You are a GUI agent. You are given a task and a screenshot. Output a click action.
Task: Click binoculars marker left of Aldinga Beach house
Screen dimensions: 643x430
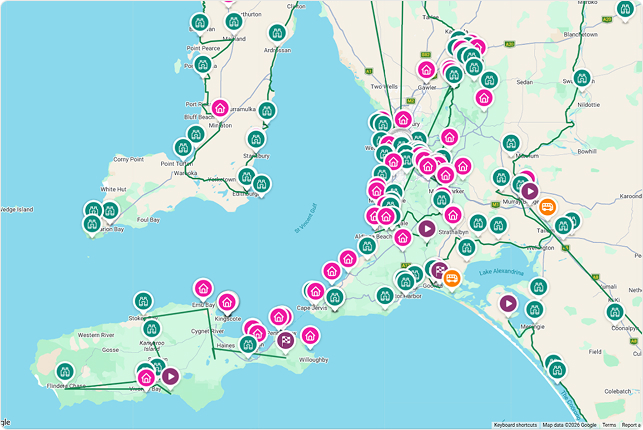pyautogui.click(x=367, y=246)
